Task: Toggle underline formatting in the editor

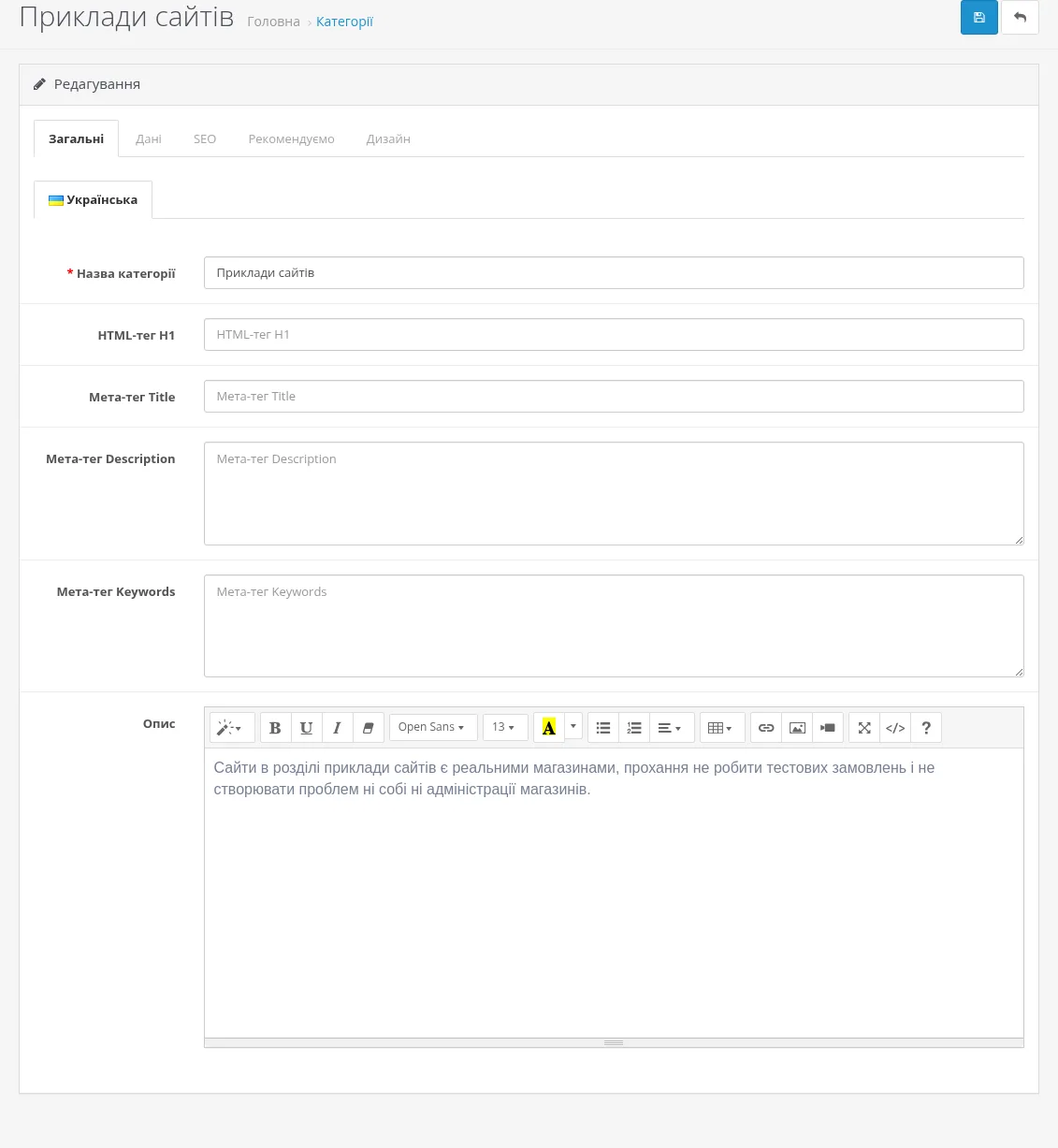Action: tap(306, 728)
